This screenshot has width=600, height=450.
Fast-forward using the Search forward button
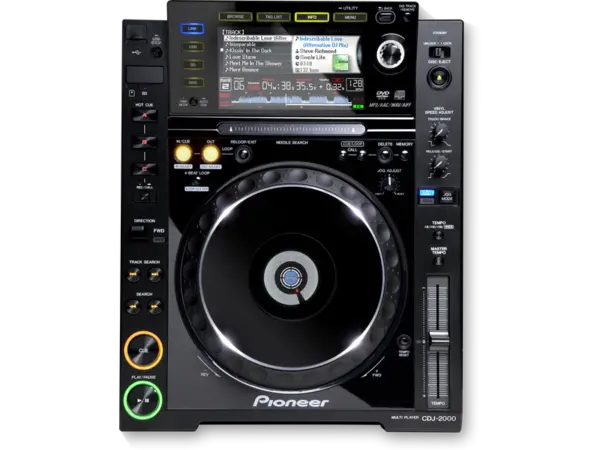click(155, 307)
